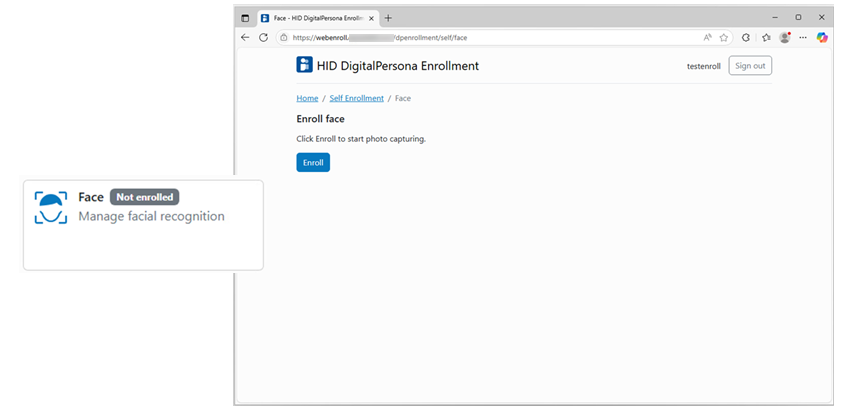Refresh the enrollment page

[264, 37]
